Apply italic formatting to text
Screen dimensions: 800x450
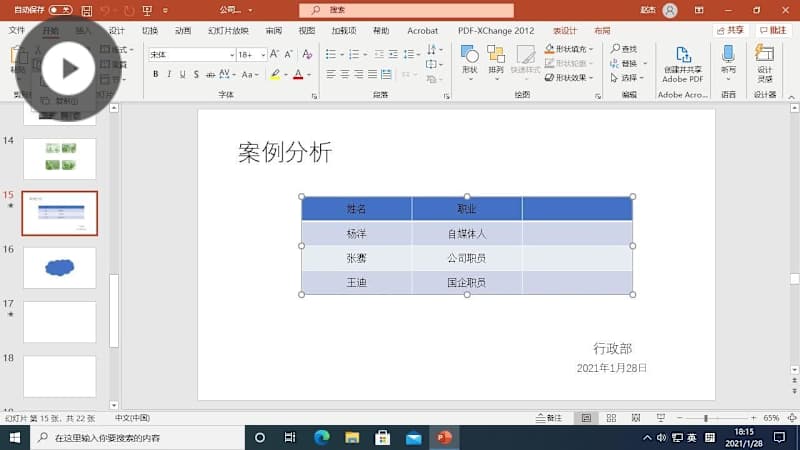(169, 74)
